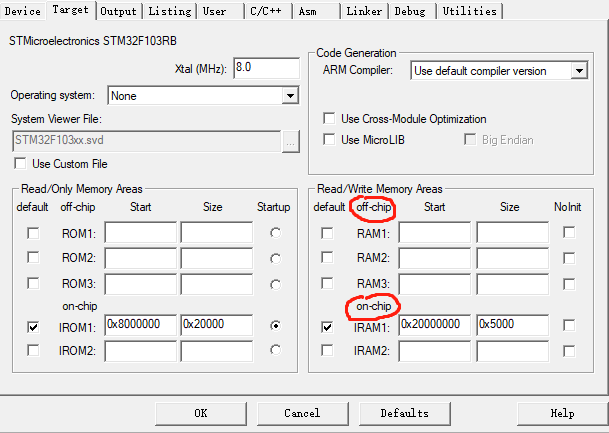Open the Linker tab

tap(364, 11)
